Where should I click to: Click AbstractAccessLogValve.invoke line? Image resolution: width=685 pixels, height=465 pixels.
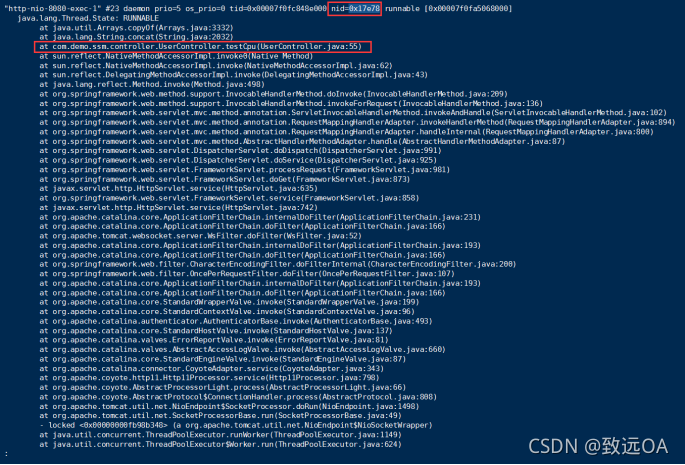[x=242, y=350]
